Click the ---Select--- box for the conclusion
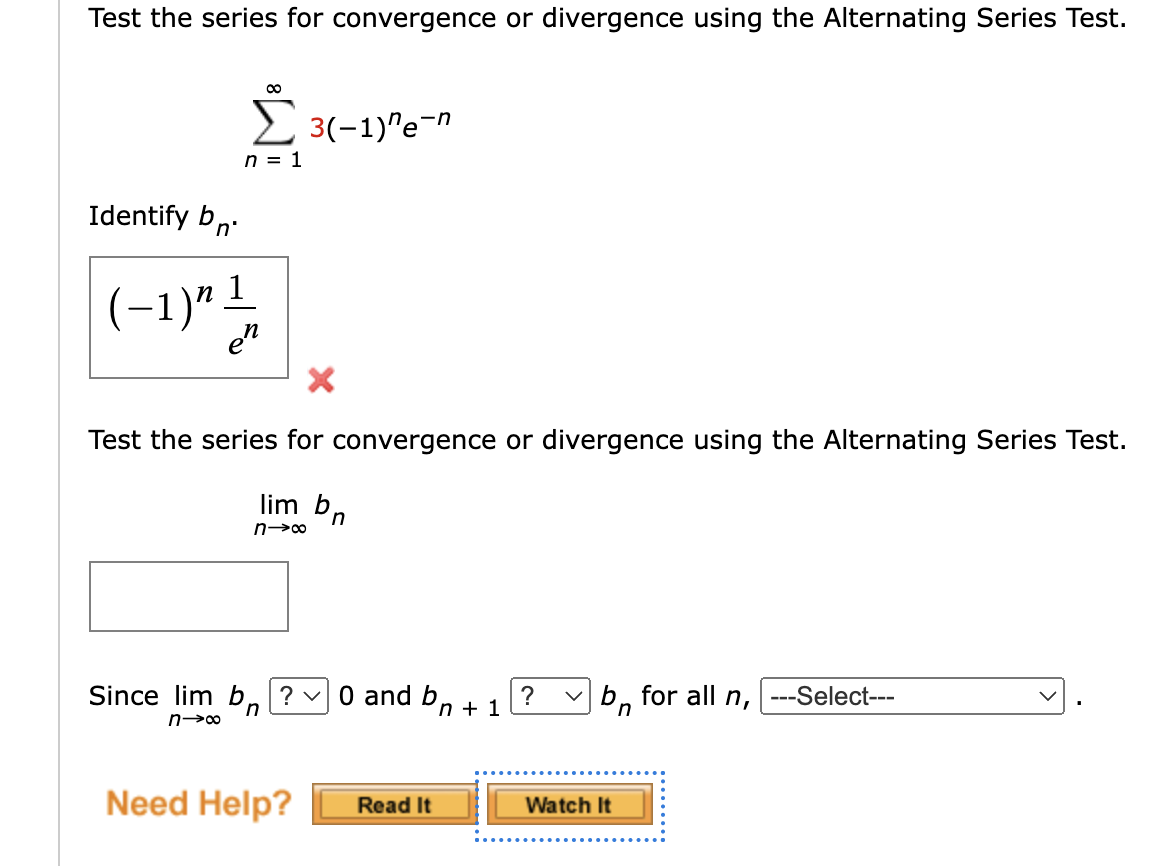 click(x=910, y=696)
